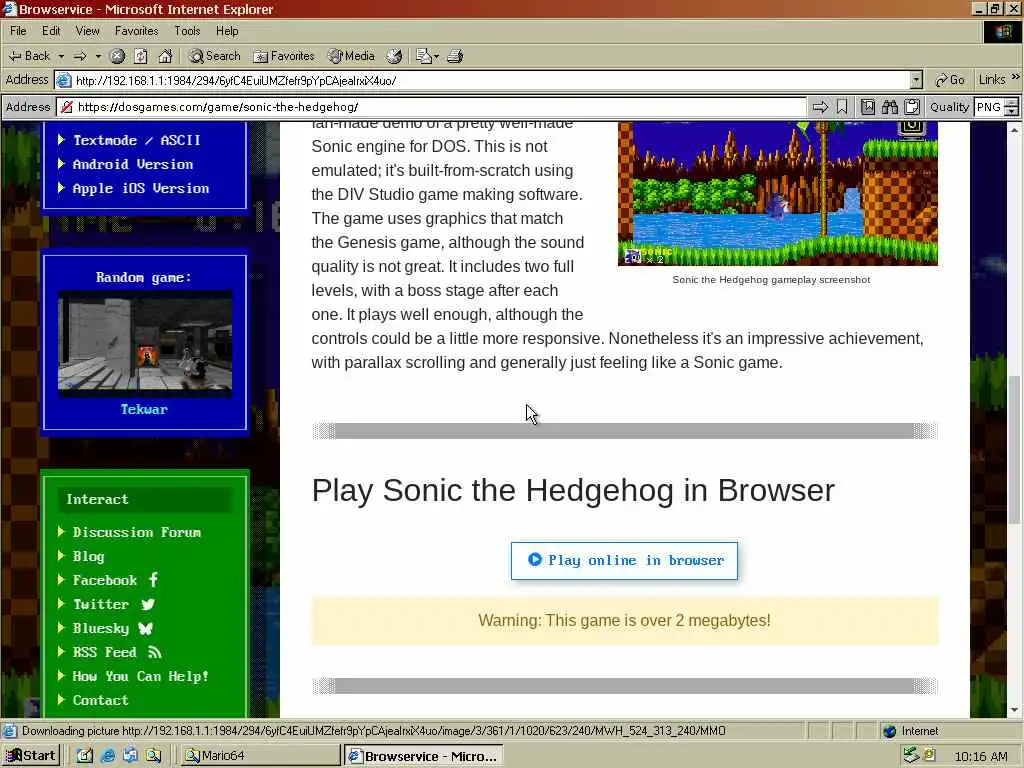Click the Play online in browser button

624,560
